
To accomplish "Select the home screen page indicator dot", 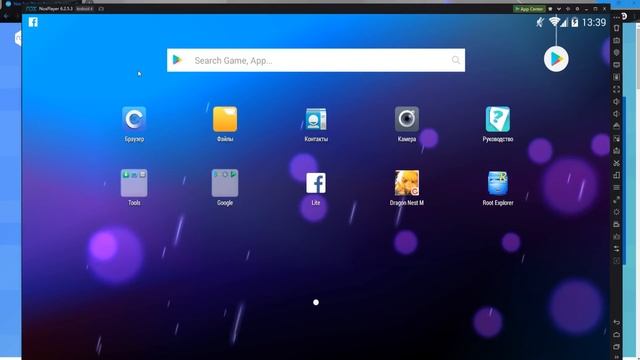I will pos(316,302).
